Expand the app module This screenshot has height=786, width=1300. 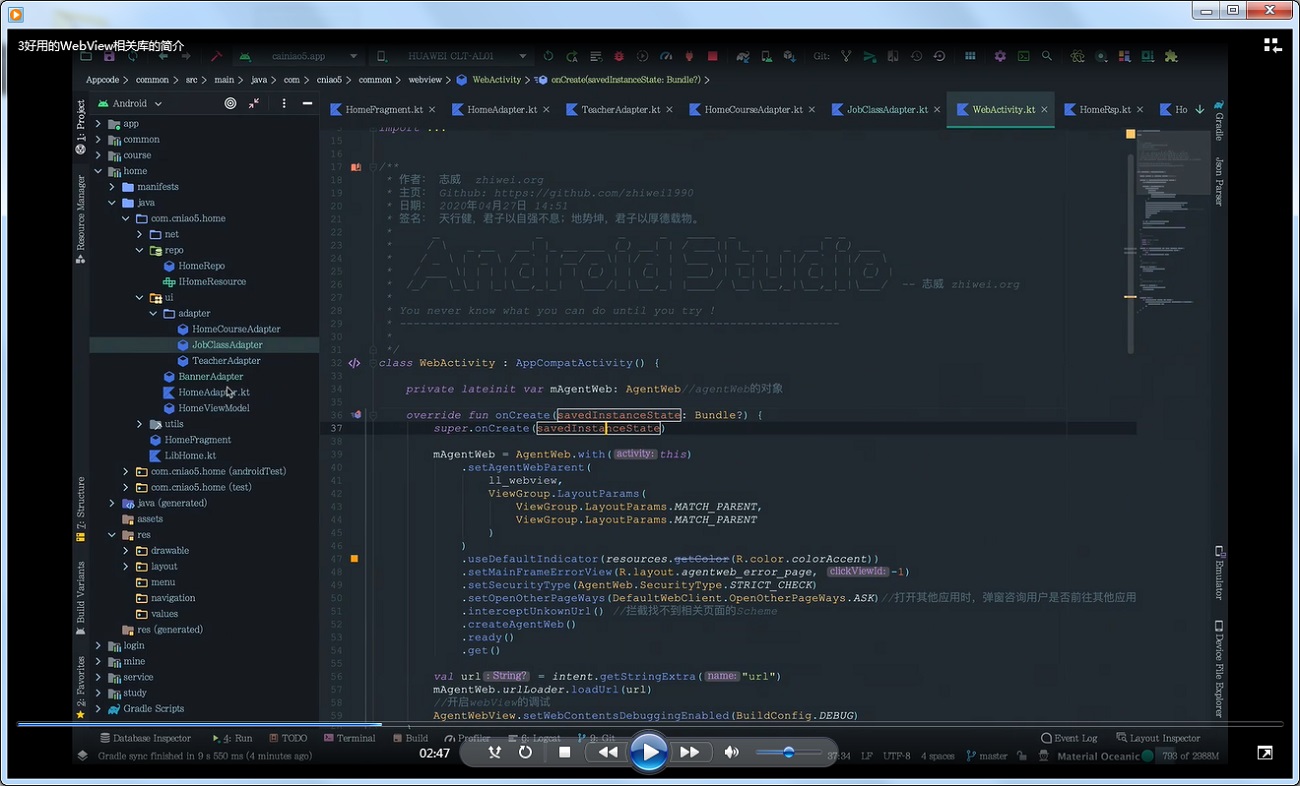click(x=98, y=124)
